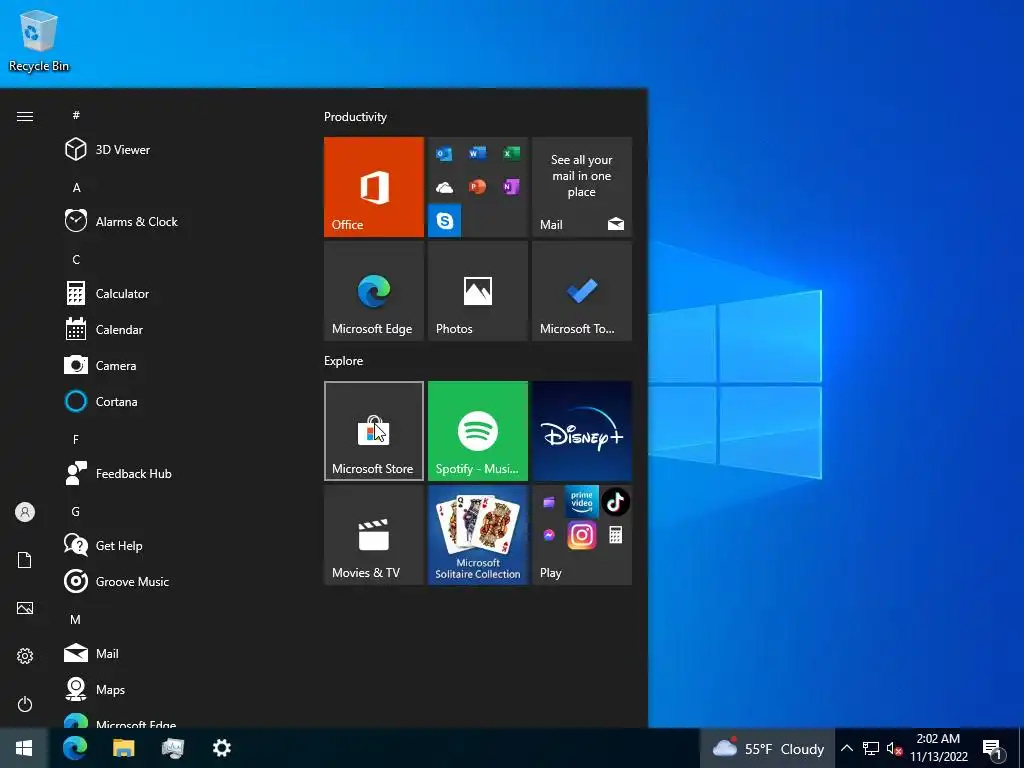Open the Mail live tile
Screen dimensions: 1024x768
click(582, 187)
